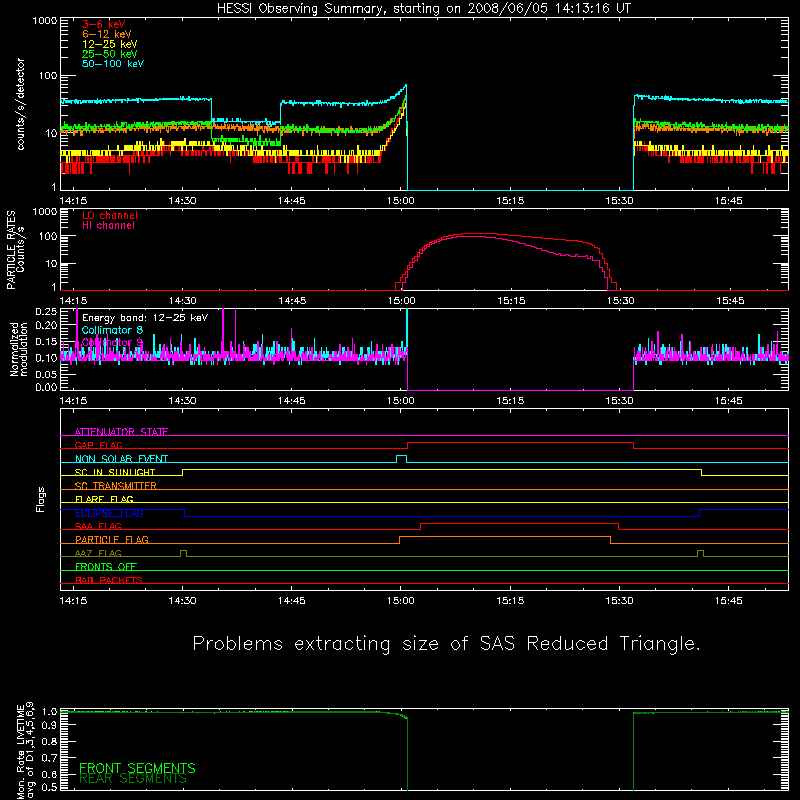This screenshot has height=800, width=800.
Task: Click the 15:45 time tick below the Flags panel
Action: (x=729, y=601)
